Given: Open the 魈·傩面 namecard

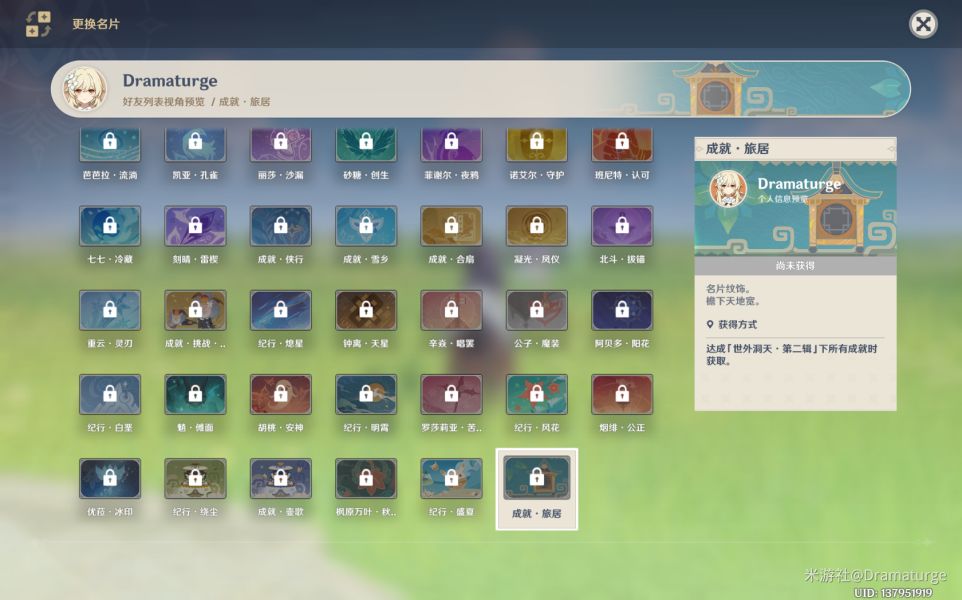Looking at the screenshot, I should coord(195,394).
